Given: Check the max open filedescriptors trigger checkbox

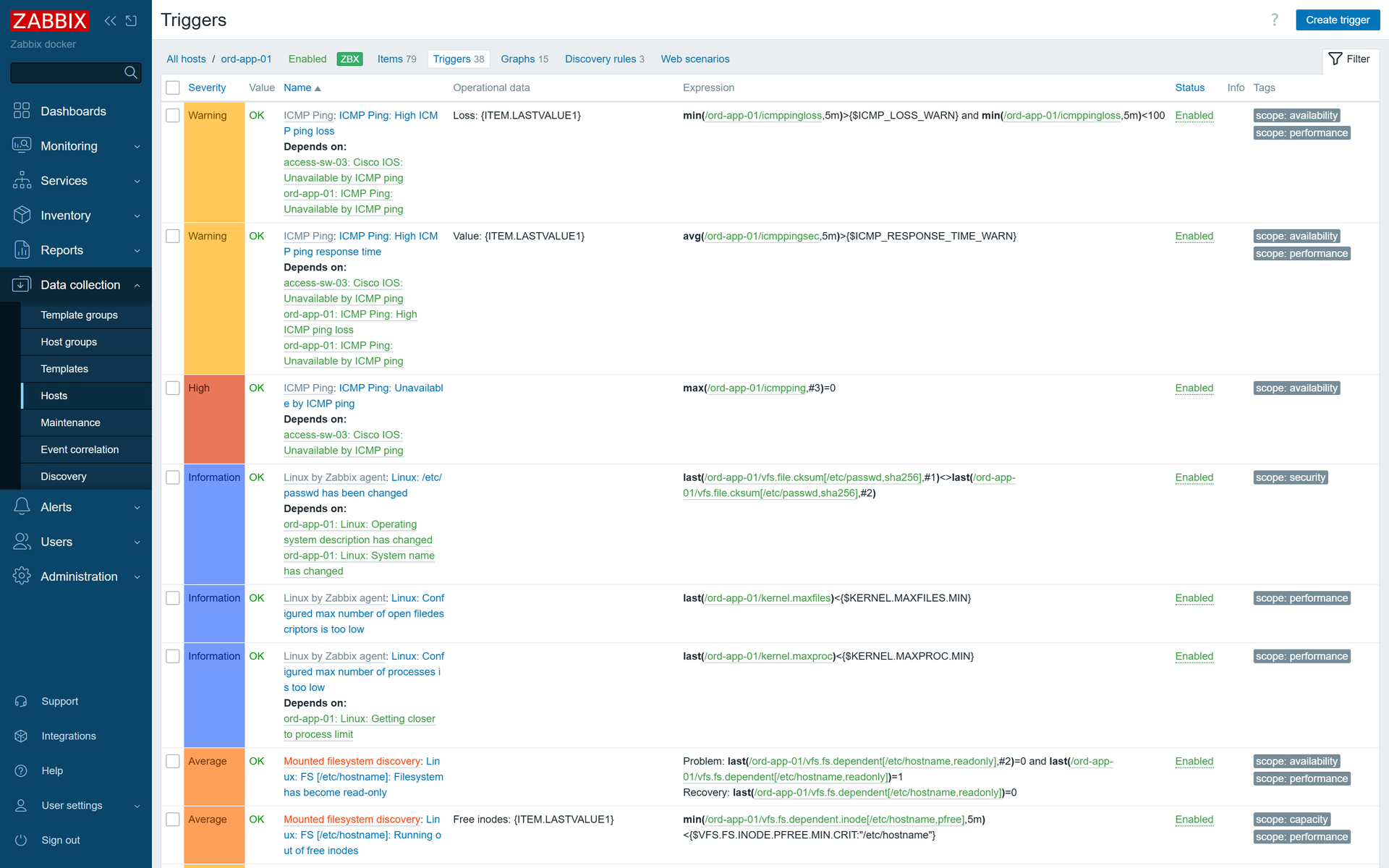Looking at the screenshot, I should (173, 598).
